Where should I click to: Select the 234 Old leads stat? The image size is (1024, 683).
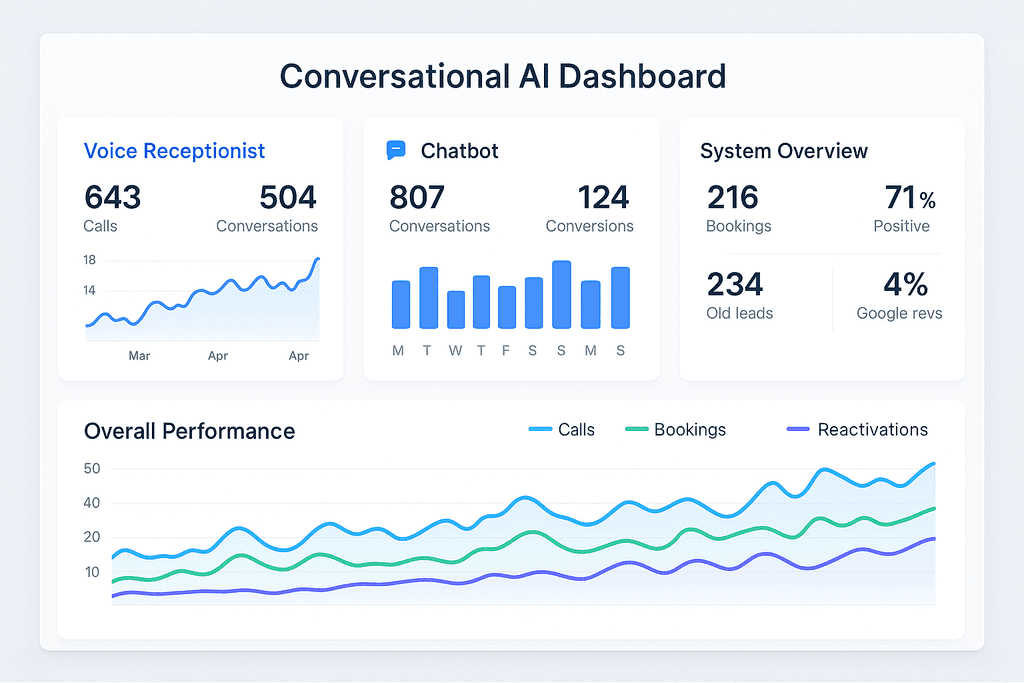coord(739,296)
